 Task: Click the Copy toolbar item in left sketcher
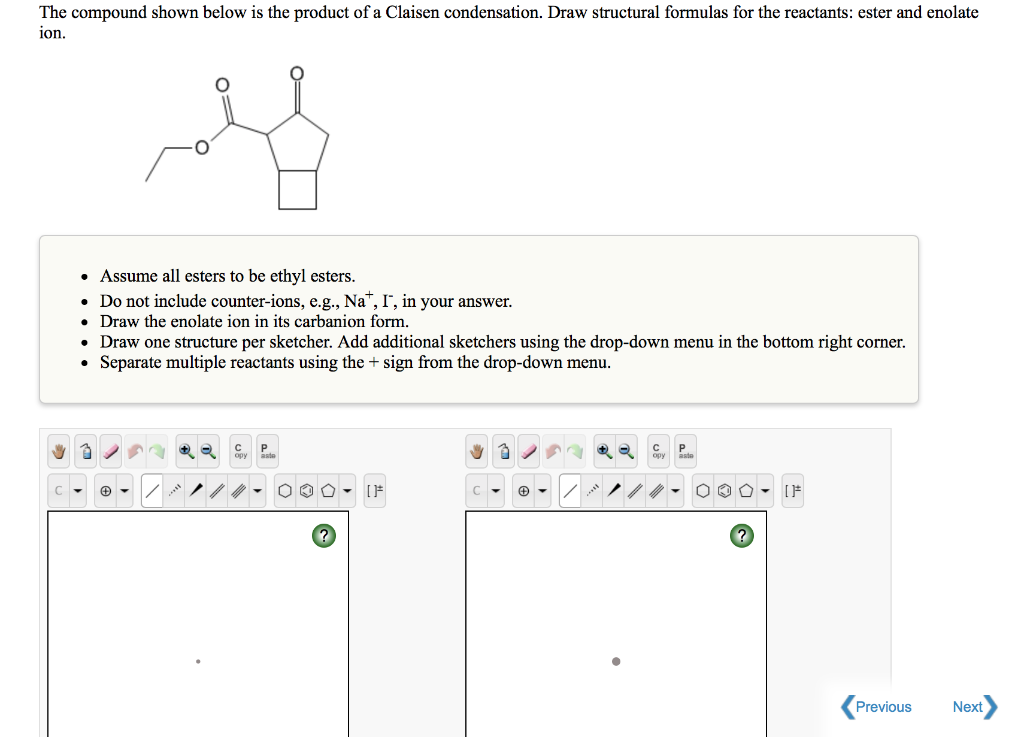tap(239, 451)
